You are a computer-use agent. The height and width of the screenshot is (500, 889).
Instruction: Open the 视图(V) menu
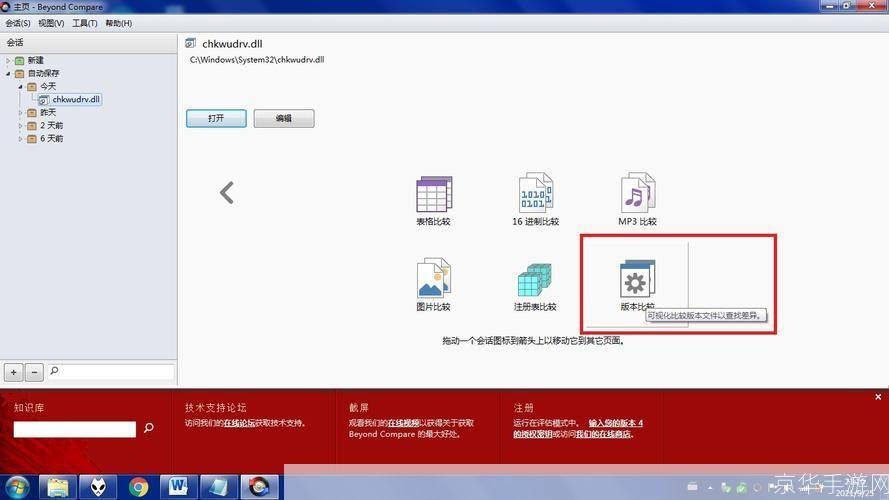51,23
